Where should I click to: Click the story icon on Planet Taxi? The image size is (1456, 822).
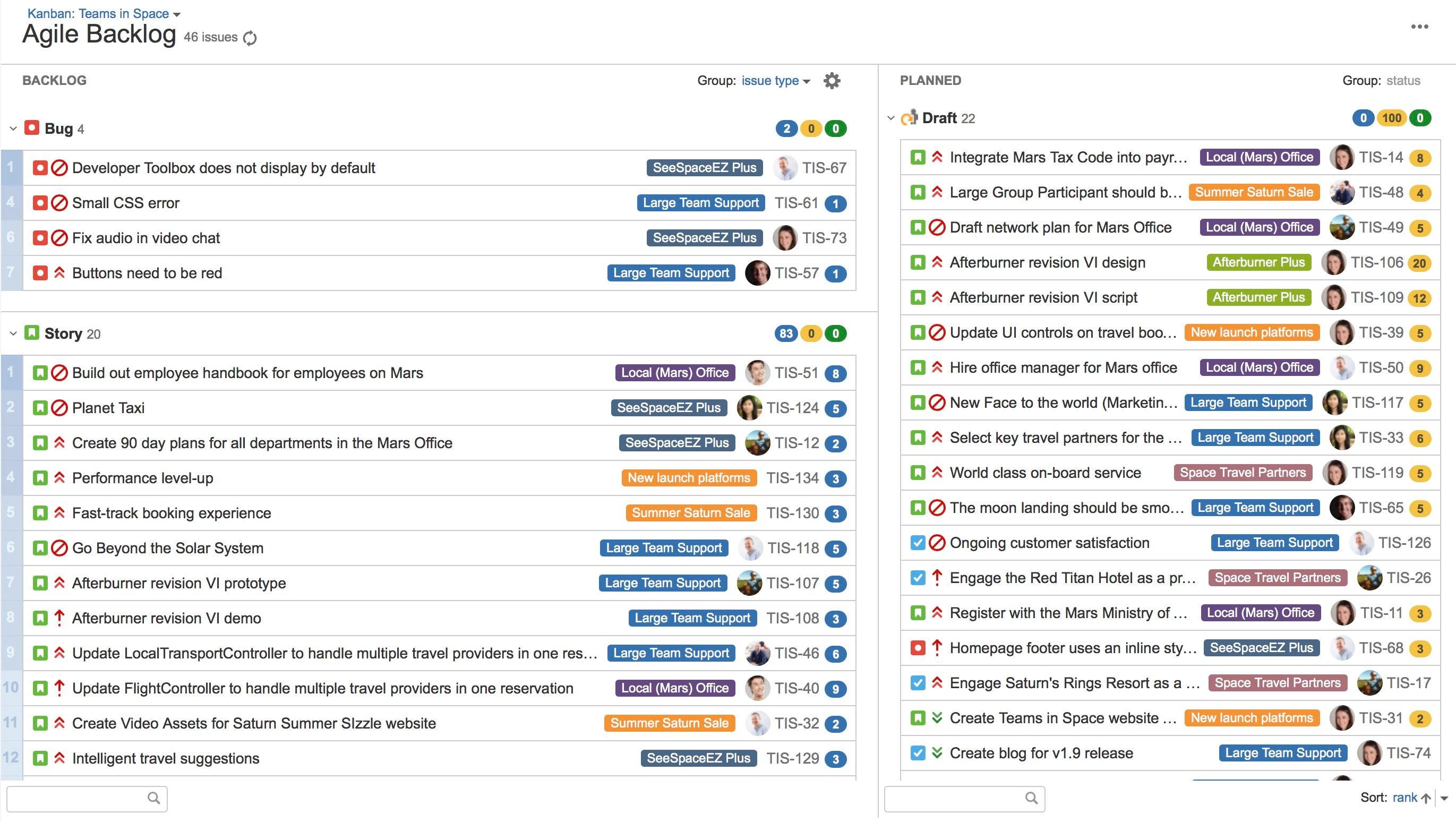click(40, 408)
